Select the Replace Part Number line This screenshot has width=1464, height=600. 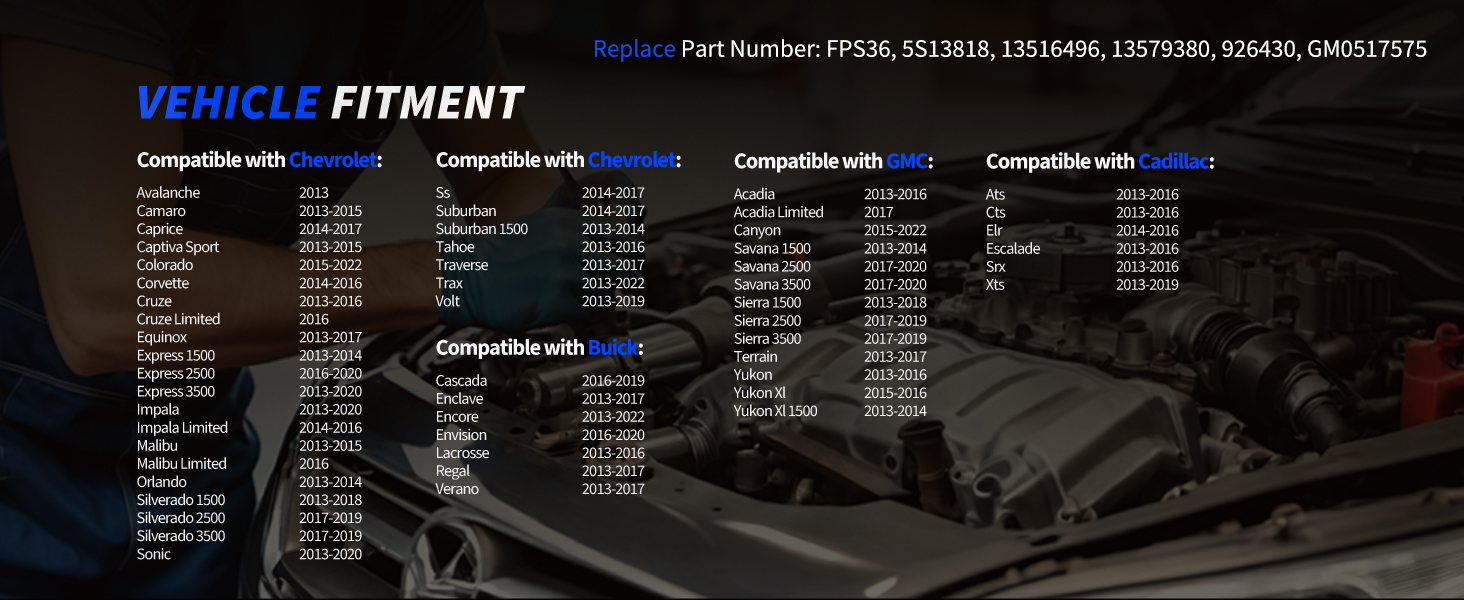tap(1010, 48)
